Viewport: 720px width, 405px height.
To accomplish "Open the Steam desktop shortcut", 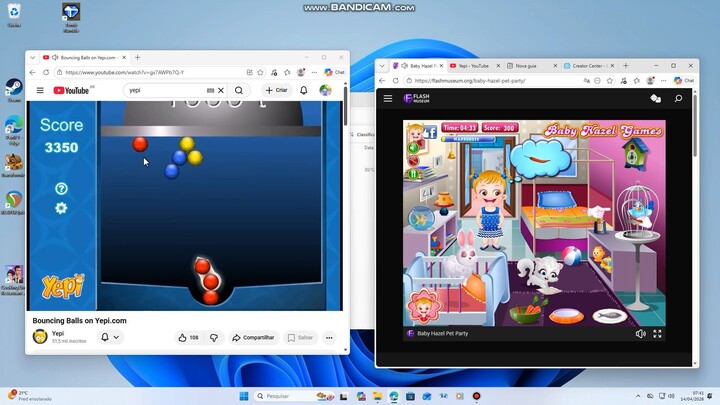I will [14, 90].
